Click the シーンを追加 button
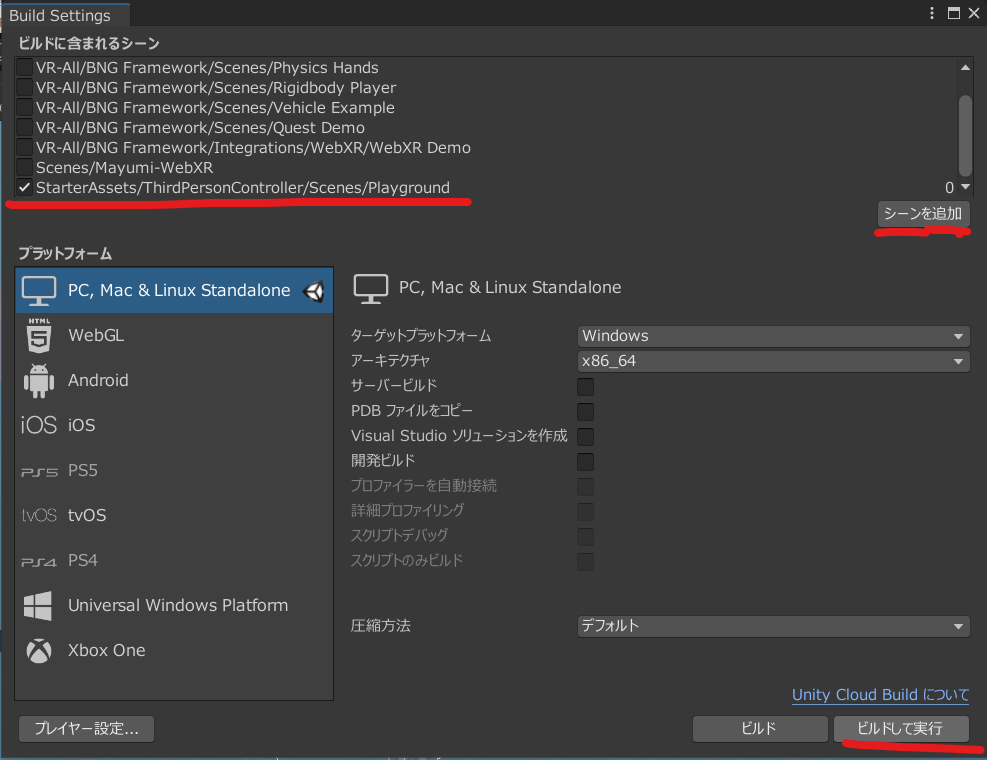Image resolution: width=987 pixels, height=760 pixels. [923, 214]
